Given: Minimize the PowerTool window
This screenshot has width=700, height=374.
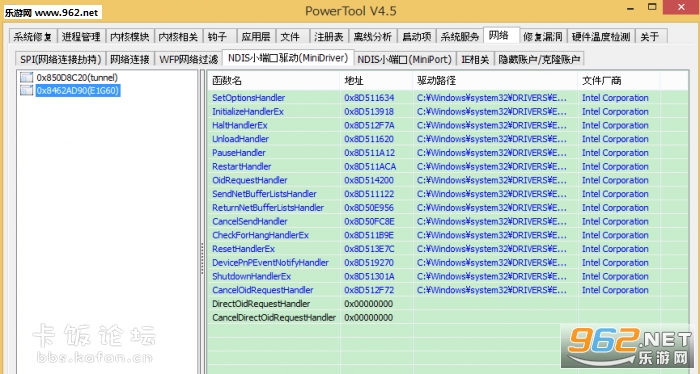Looking at the screenshot, I should 630,8.
